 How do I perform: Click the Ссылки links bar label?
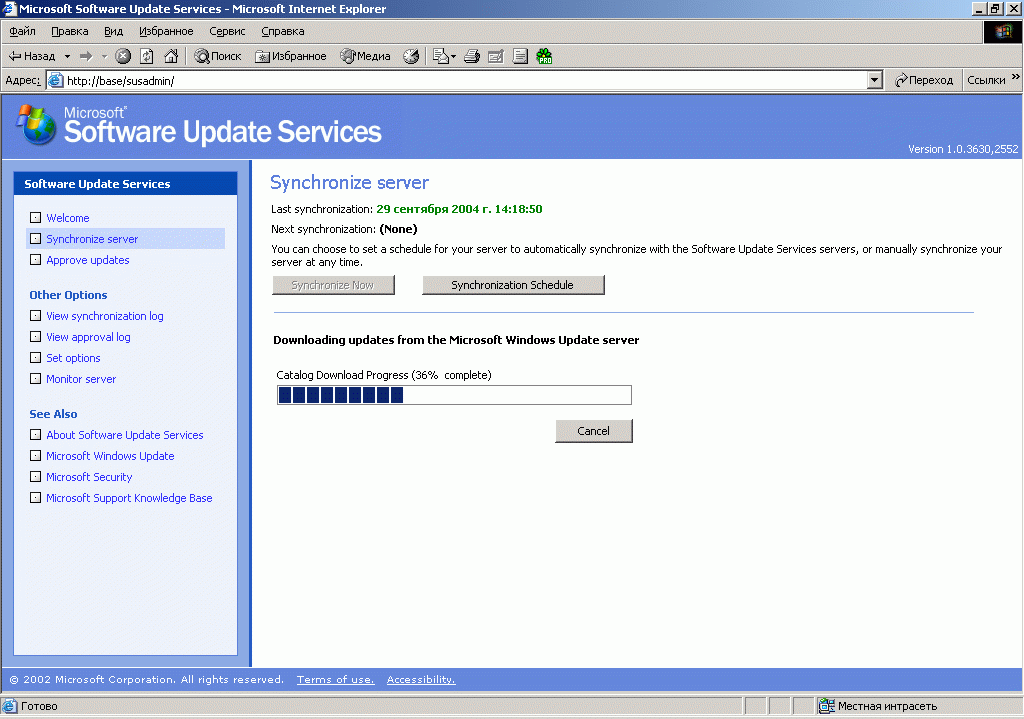pyautogui.click(x=986, y=80)
